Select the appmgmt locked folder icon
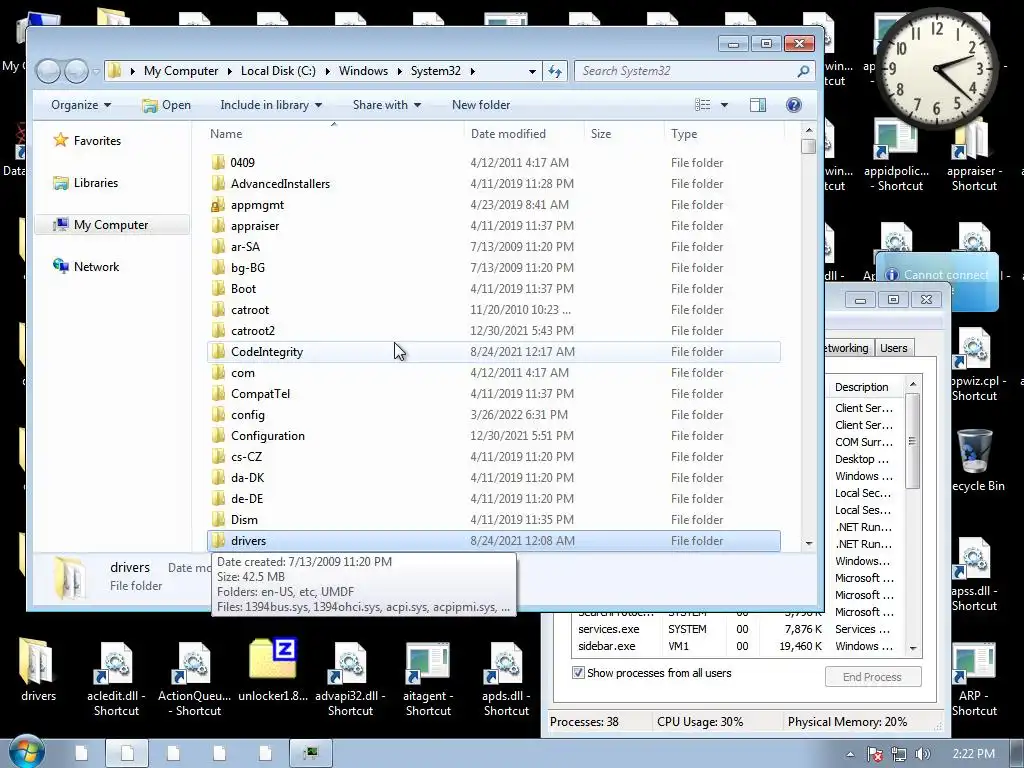Screen dimensions: 1024x768 point(218,205)
